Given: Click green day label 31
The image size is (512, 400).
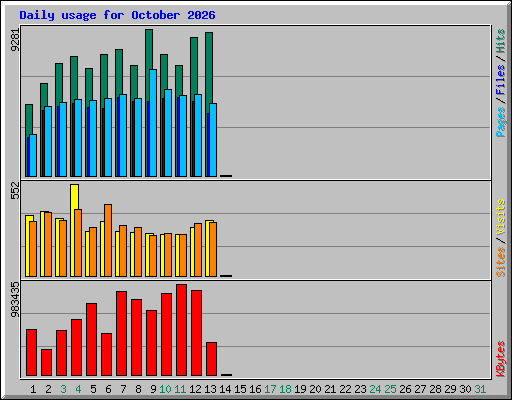Looking at the screenshot, I should point(480,389).
